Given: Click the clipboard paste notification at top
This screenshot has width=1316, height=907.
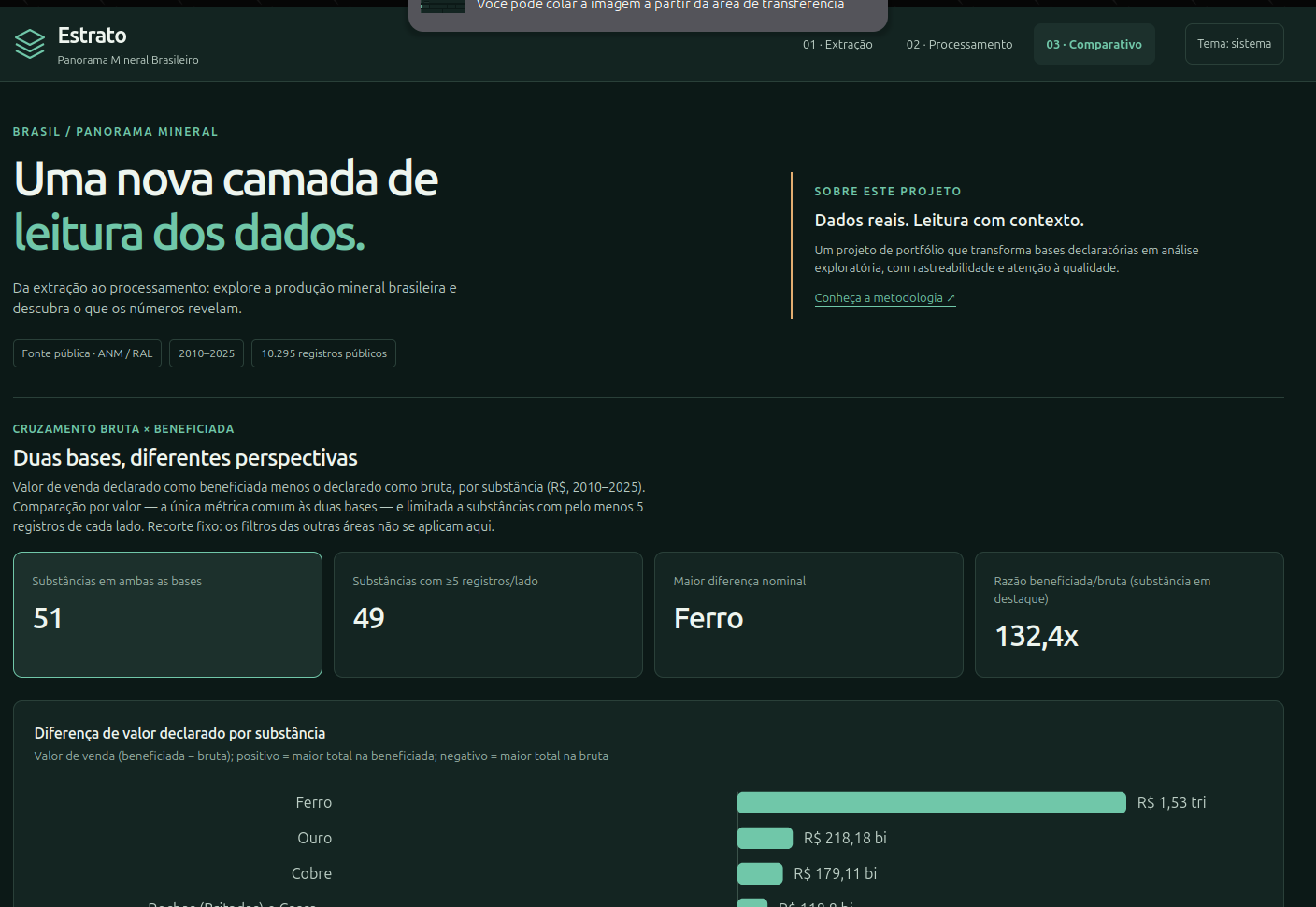Looking at the screenshot, I should pos(648,14).
